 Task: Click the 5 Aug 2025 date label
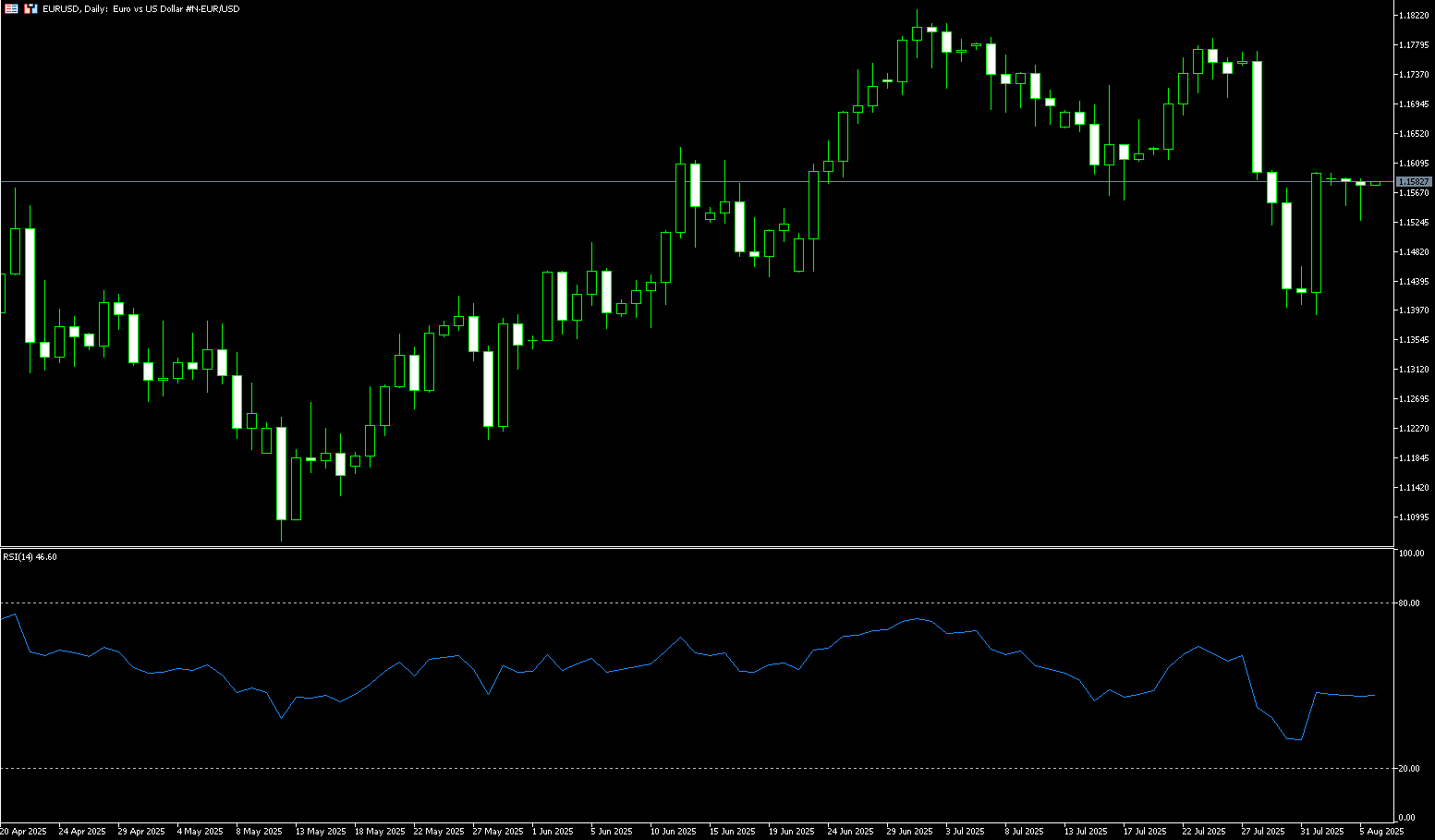(1381, 832)
